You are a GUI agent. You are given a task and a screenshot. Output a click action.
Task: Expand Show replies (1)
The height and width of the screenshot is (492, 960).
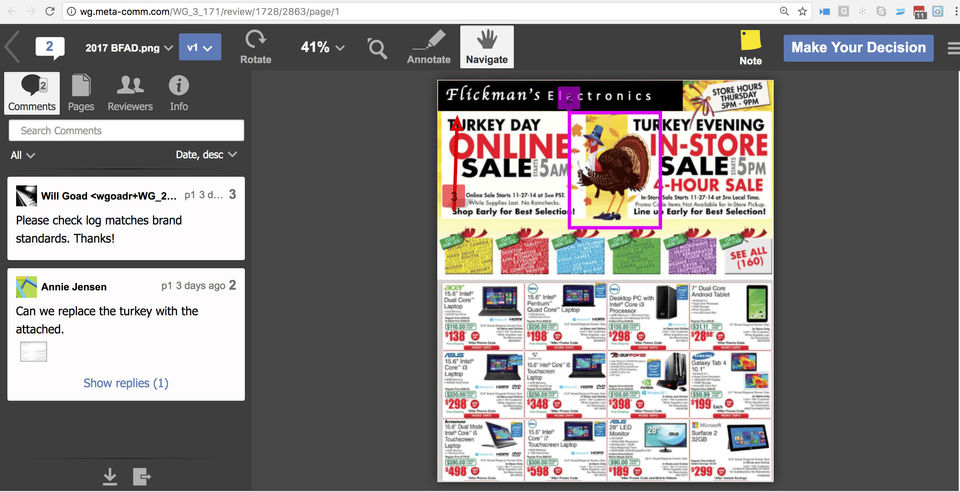[126, 383]
